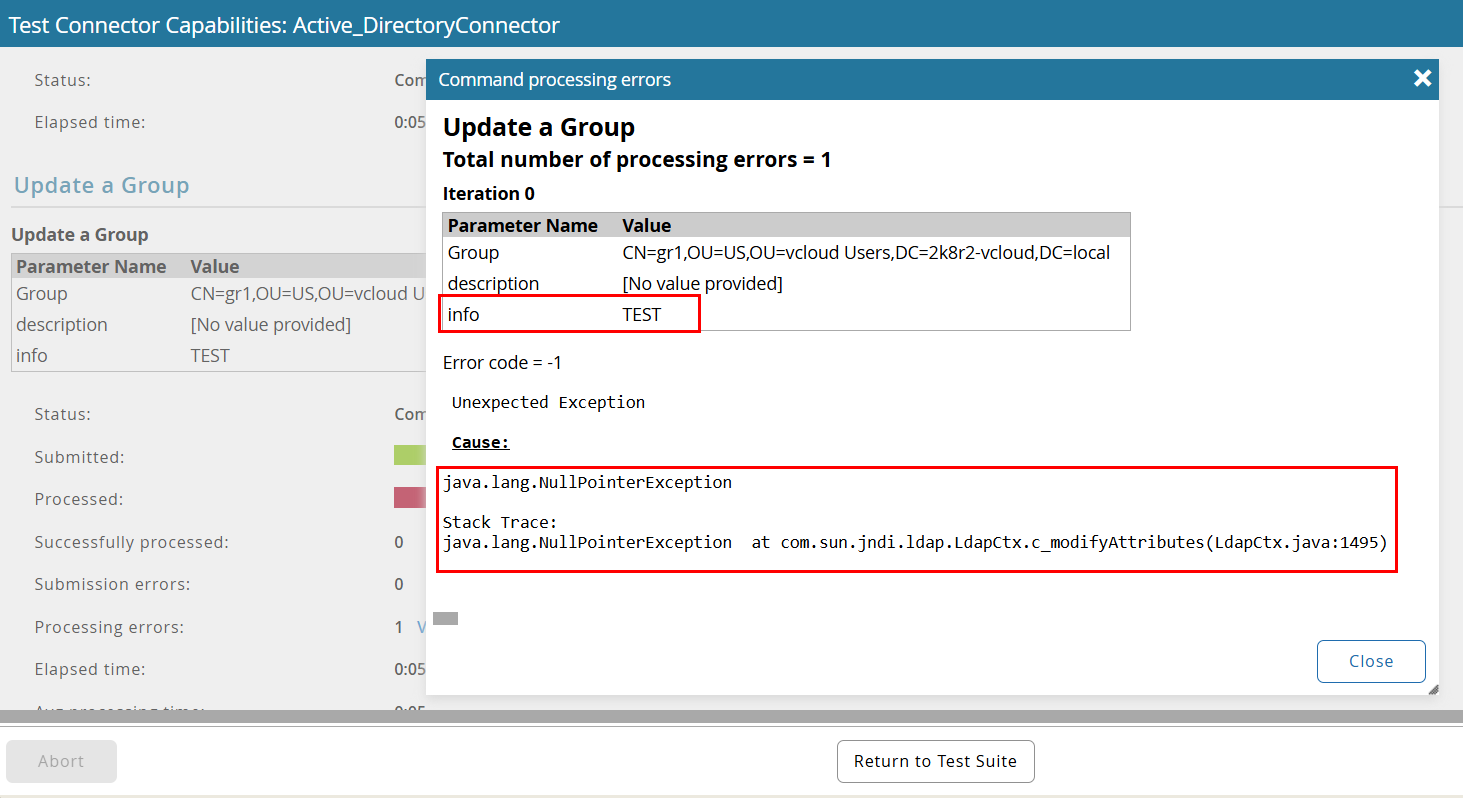Click the grayed-out Abort button
This screenshot has width=1463, height=798.
click(x=61, y=761)
